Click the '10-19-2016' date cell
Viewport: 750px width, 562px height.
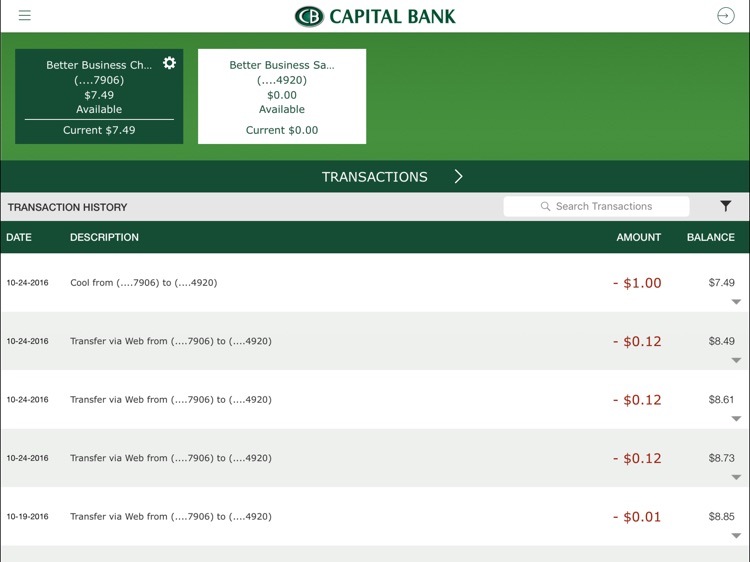point(27,517)
